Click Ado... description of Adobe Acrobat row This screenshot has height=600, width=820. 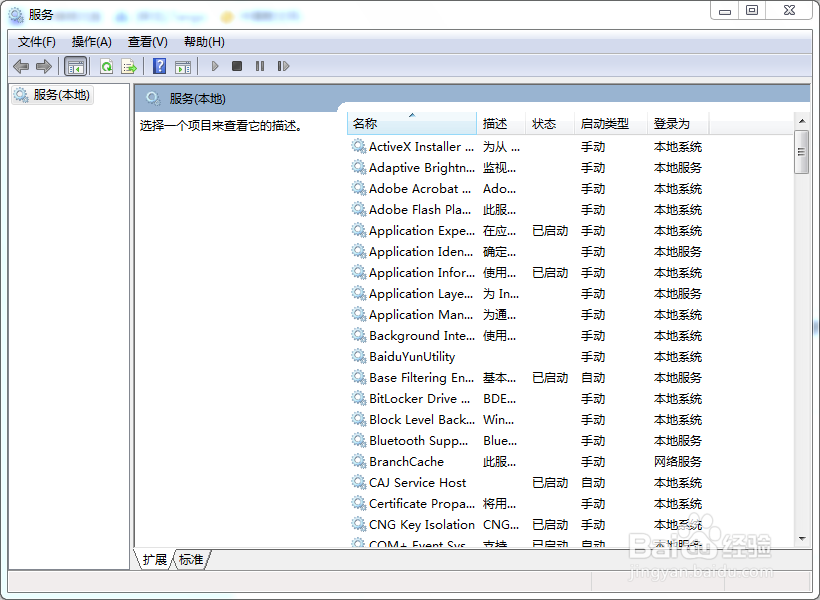(x=499, y=188)
